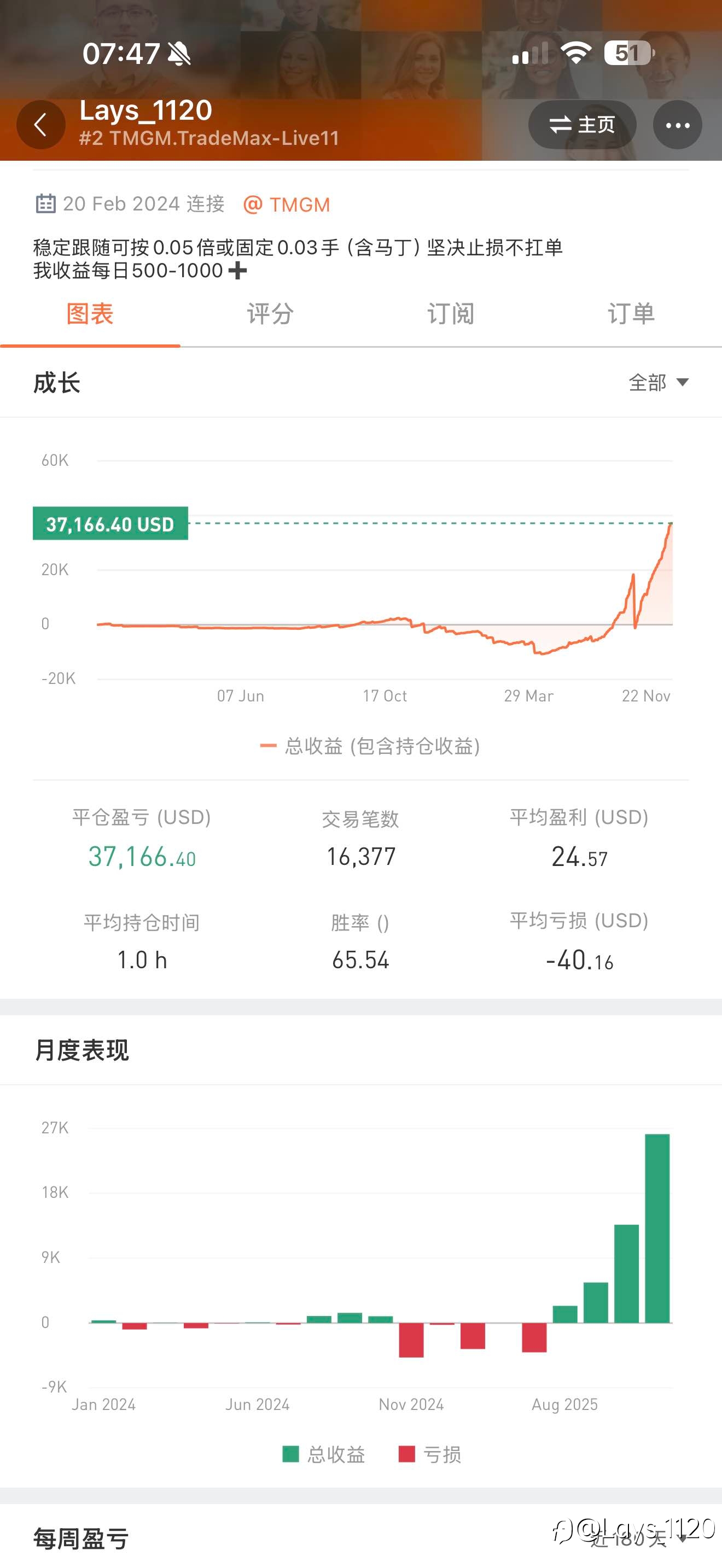Tap the calendar icon beside connection date

45,203
